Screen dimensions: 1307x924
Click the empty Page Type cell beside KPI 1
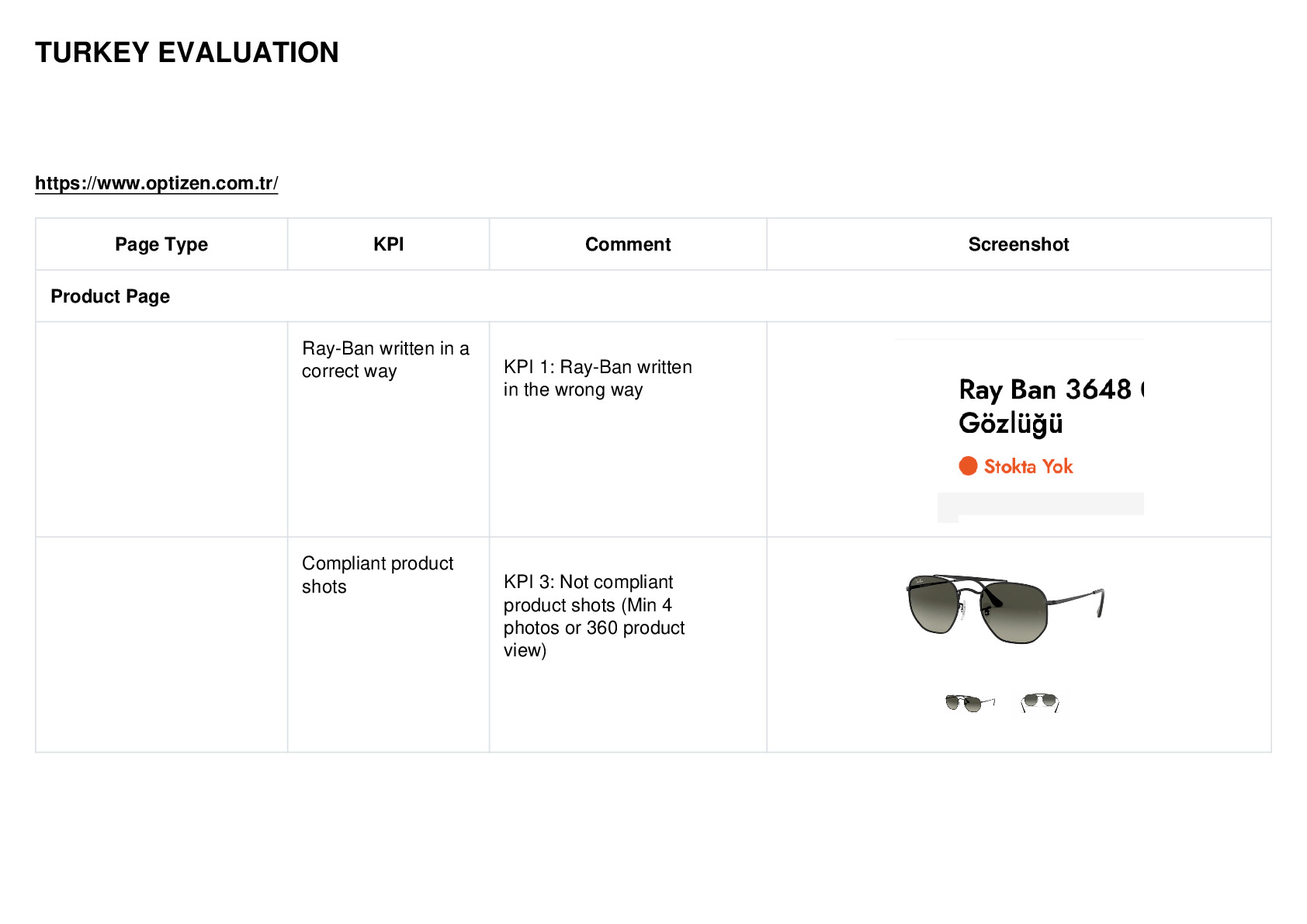point(161,429)
